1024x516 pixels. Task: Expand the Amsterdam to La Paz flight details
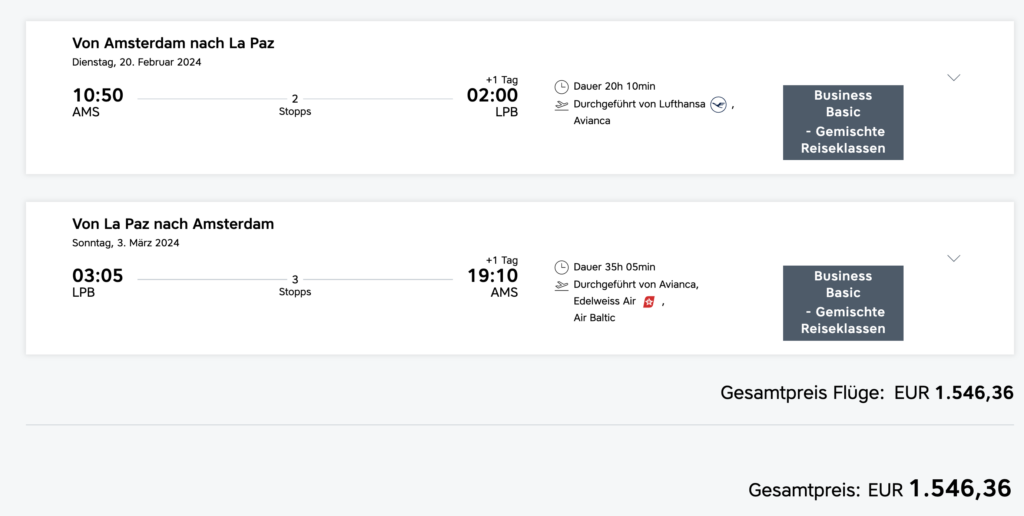coord(953,78)
